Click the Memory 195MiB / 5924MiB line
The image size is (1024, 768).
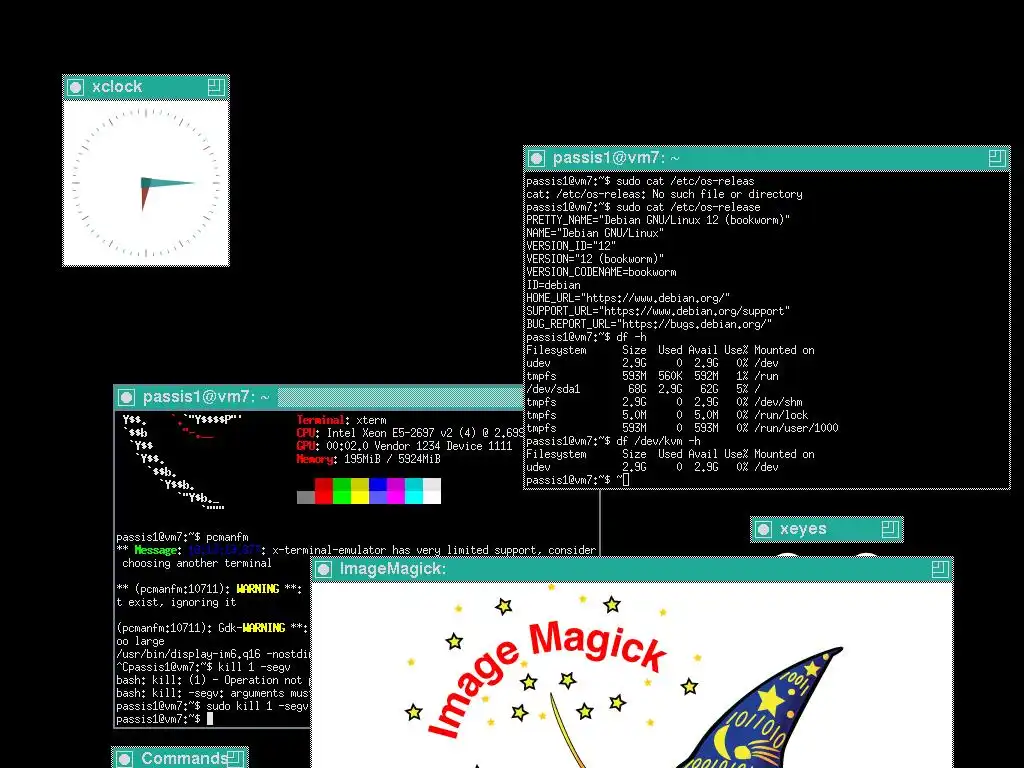pos(368,459)
